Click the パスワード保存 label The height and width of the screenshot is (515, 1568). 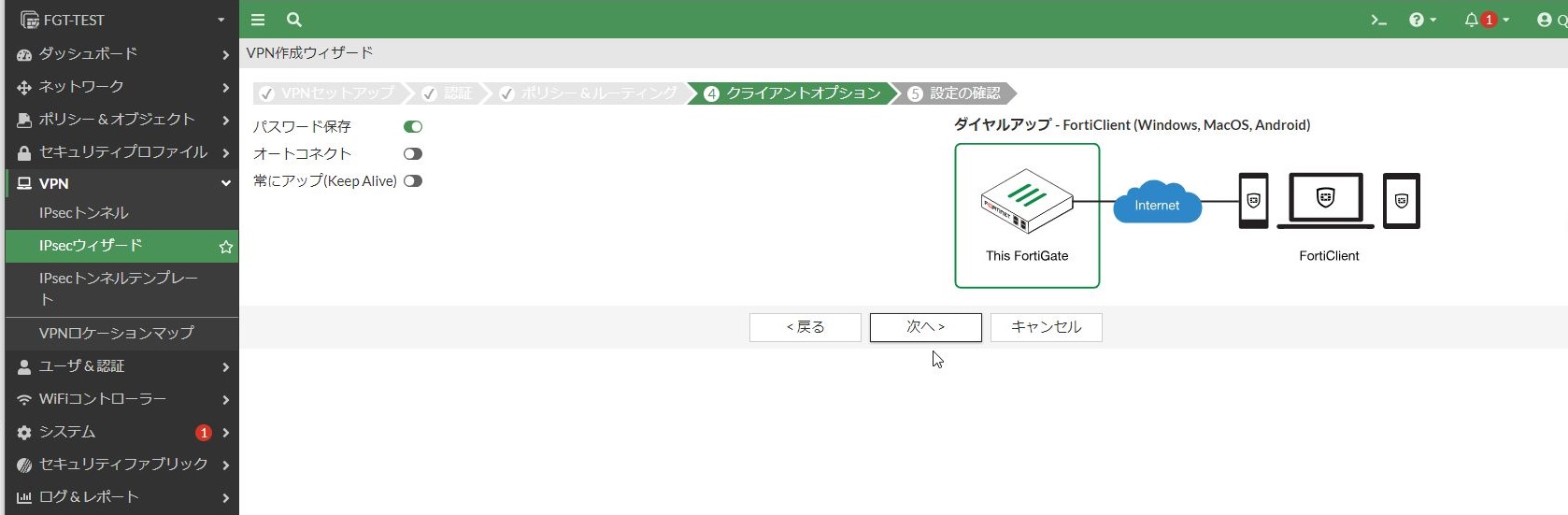[302, 127]
